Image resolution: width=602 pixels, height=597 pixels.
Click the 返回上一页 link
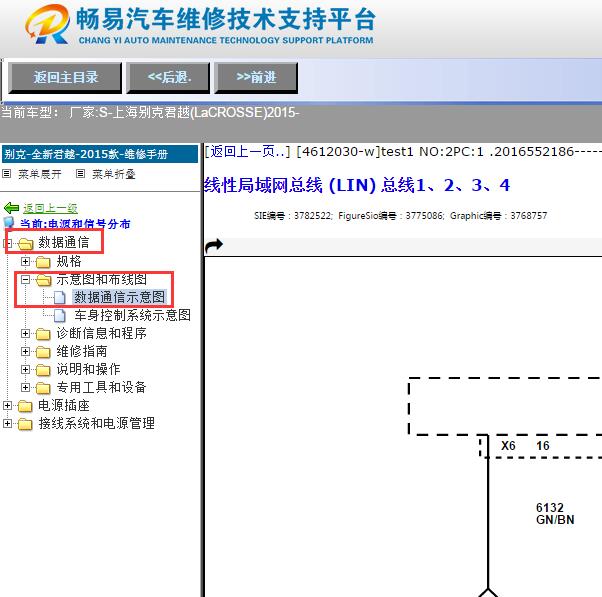[x=247, y=152]
